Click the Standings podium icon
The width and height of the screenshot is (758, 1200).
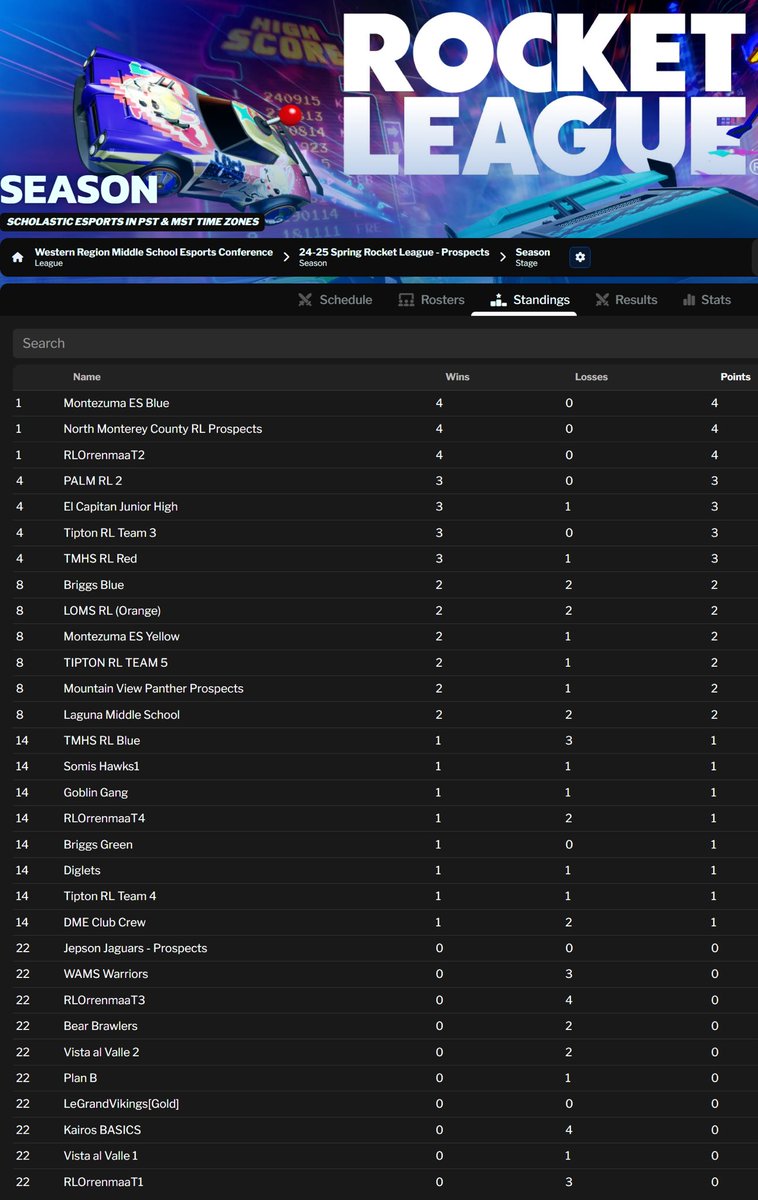498,300
